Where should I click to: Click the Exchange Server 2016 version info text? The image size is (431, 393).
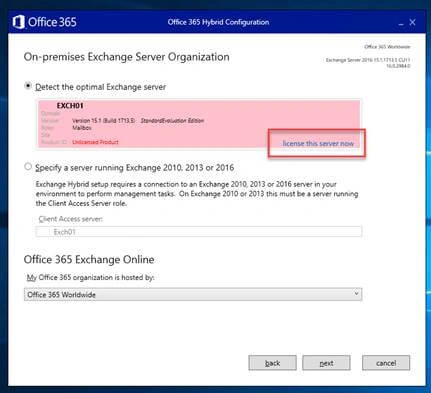[368, 60]
